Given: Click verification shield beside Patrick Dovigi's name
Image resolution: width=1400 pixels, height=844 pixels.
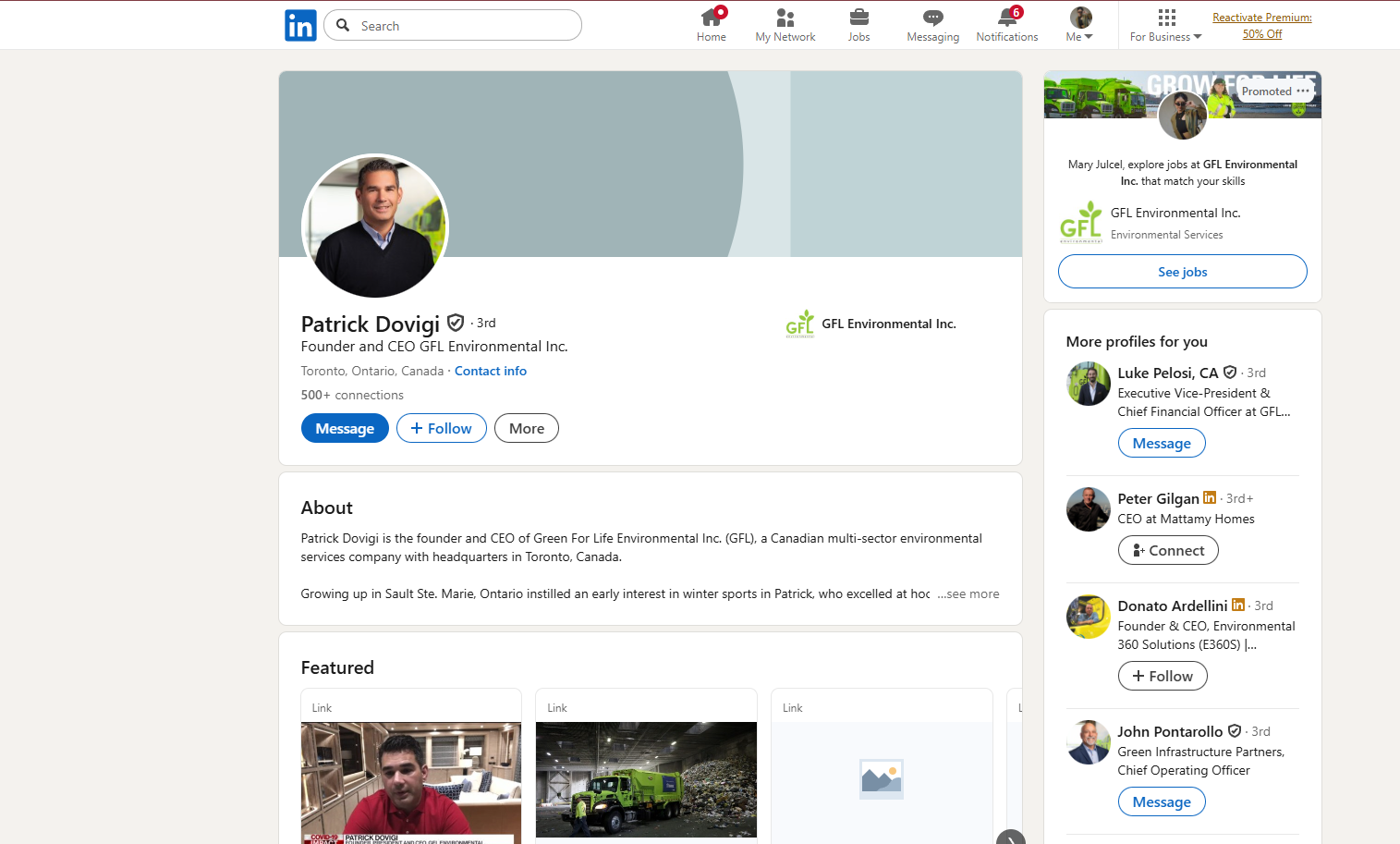Looking at the screenshot, I should click(456, 323).
